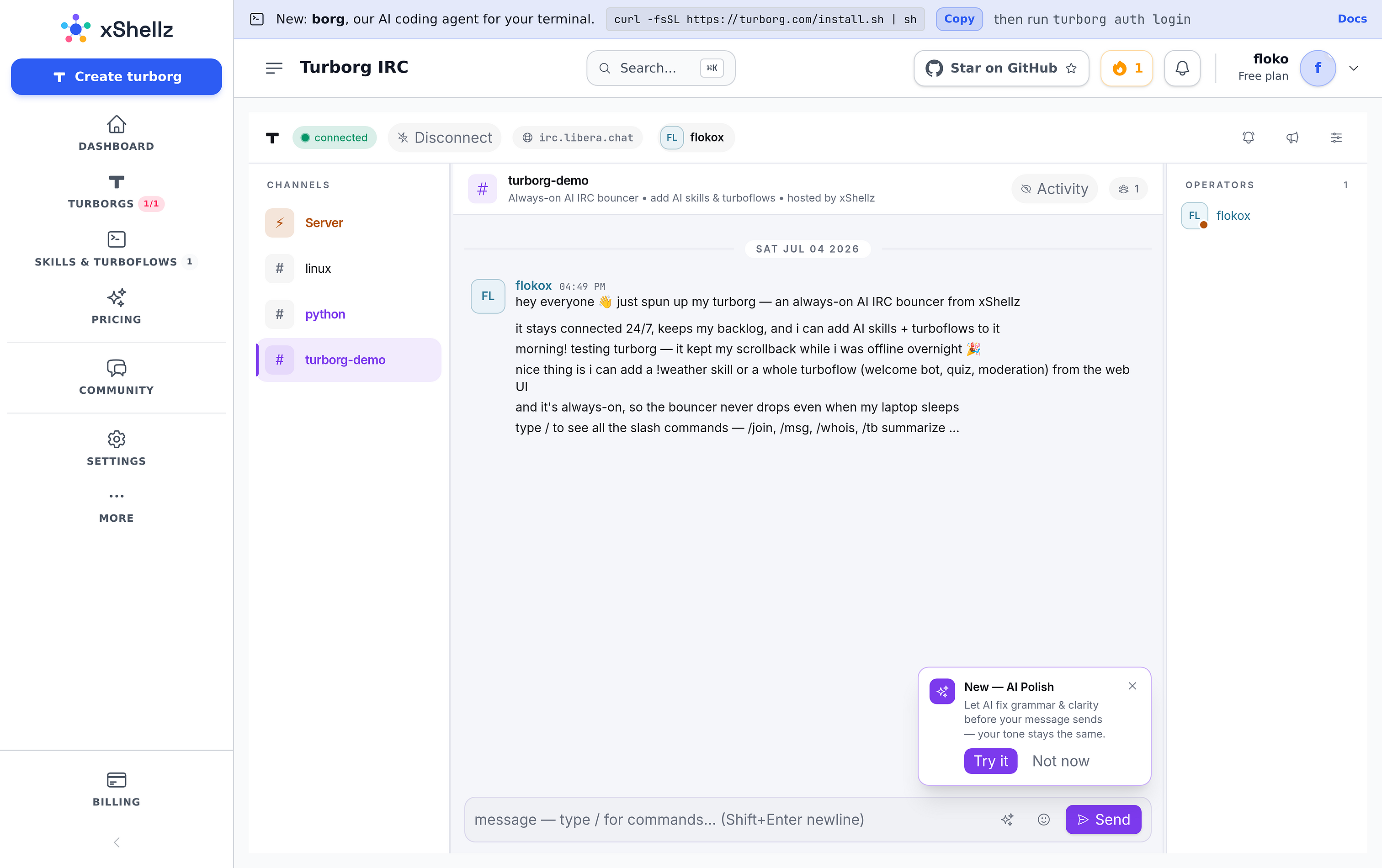The image size is (1382, 868).
Task: Click the Search field
Action: pos(660,68)
